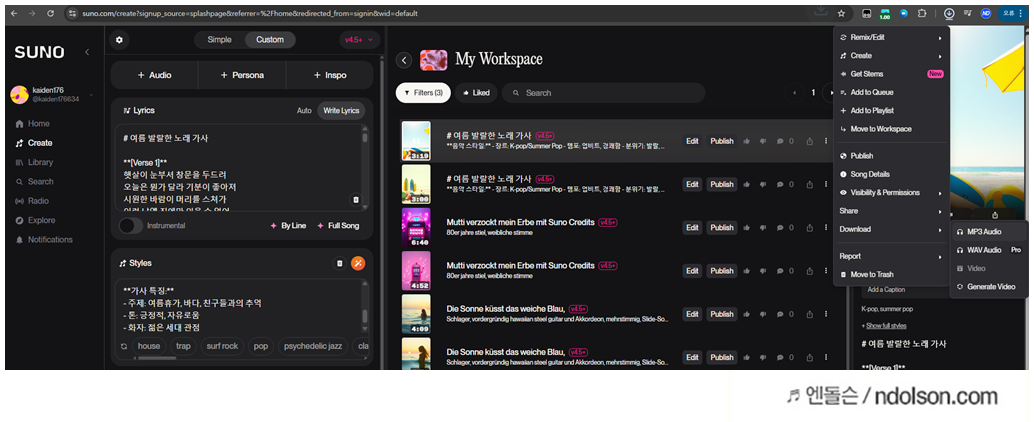
Task: Reload the page in the browser
Action: click(51, 13)
